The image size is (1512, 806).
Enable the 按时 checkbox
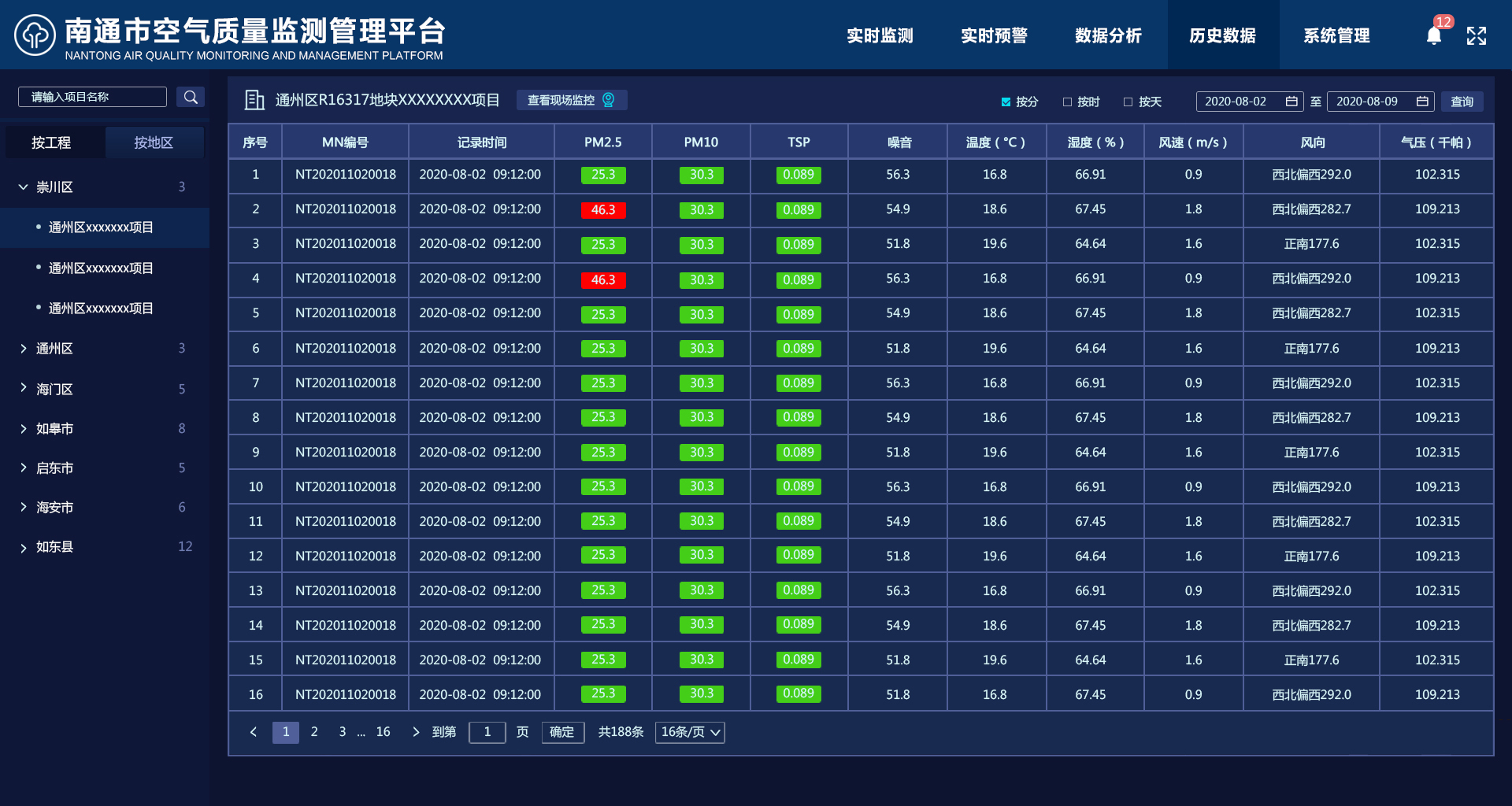[1067, 102]
